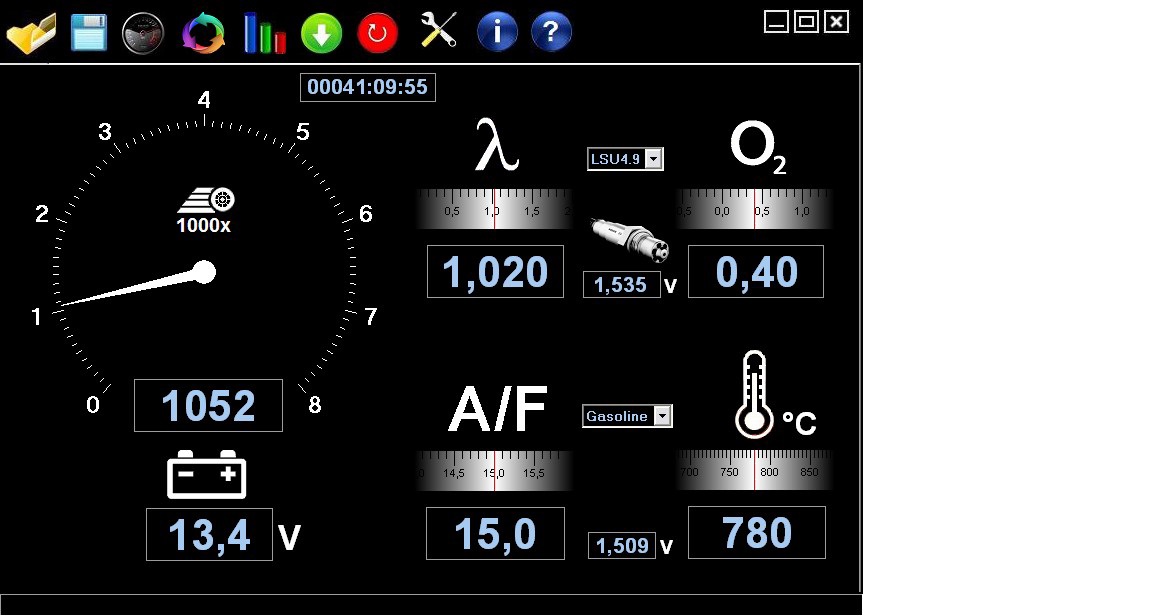Click the colorful circular arrows icon

click(204, 33)
